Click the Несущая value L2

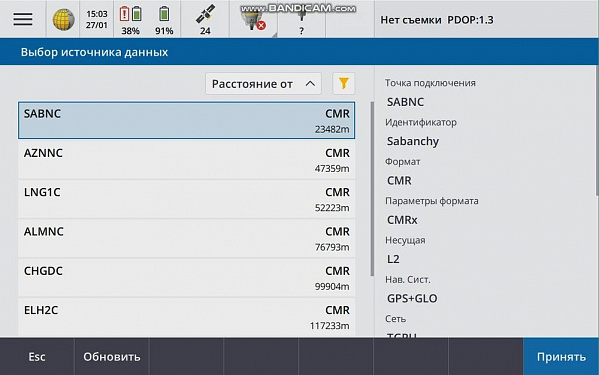pyautogui.click(x=393, y=259)
